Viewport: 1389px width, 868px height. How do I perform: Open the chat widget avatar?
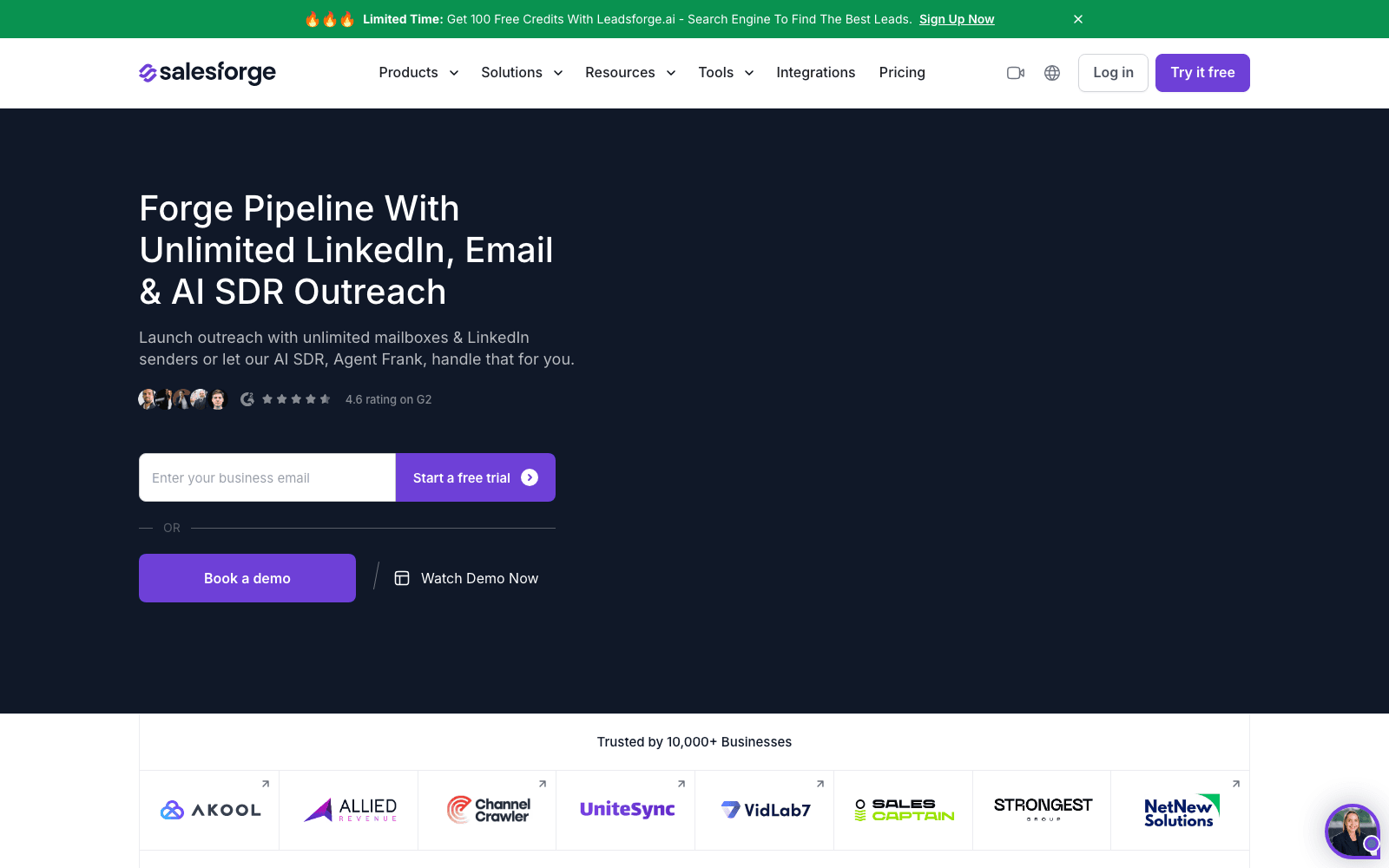click(x=1353, y=832)
